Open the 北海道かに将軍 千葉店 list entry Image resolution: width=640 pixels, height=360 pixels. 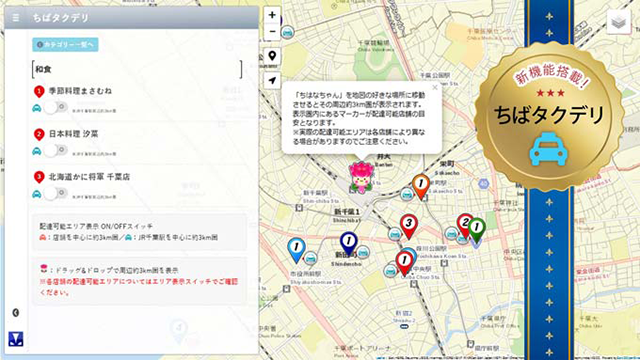[89, 177]
